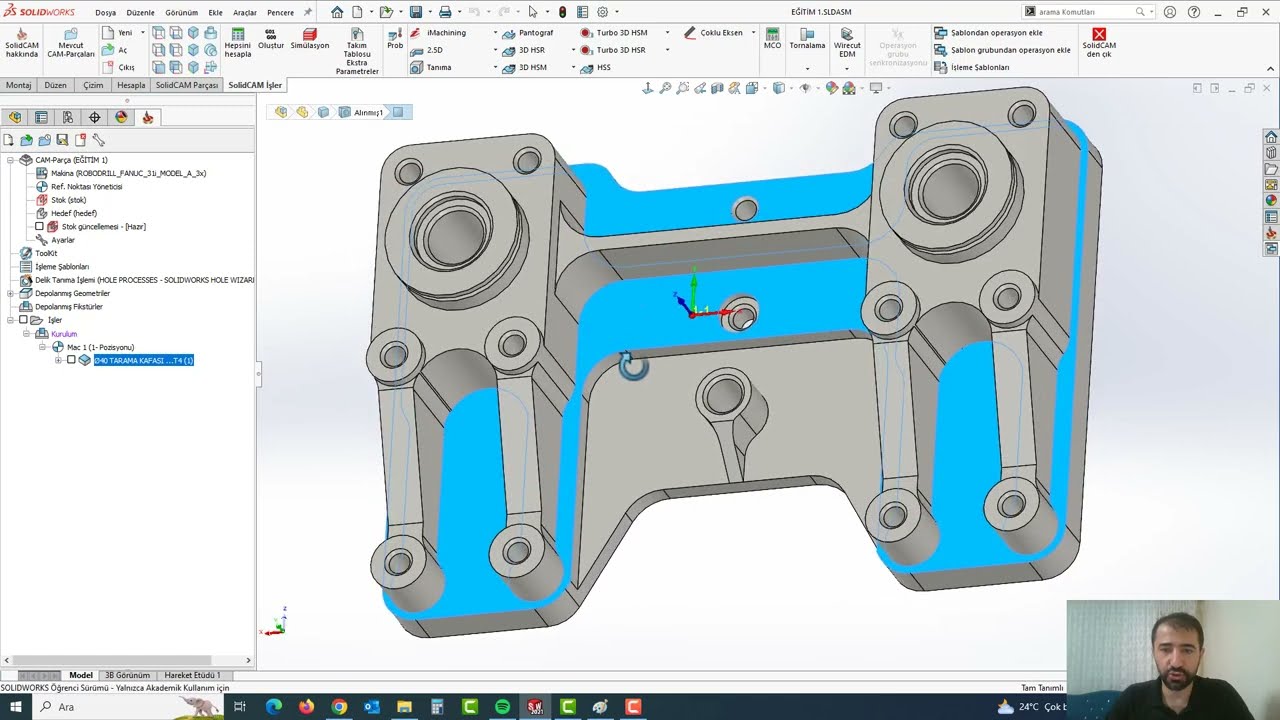Click the print icon
Viewport: 1280px width, 720px height.
(x=445, y=12)
